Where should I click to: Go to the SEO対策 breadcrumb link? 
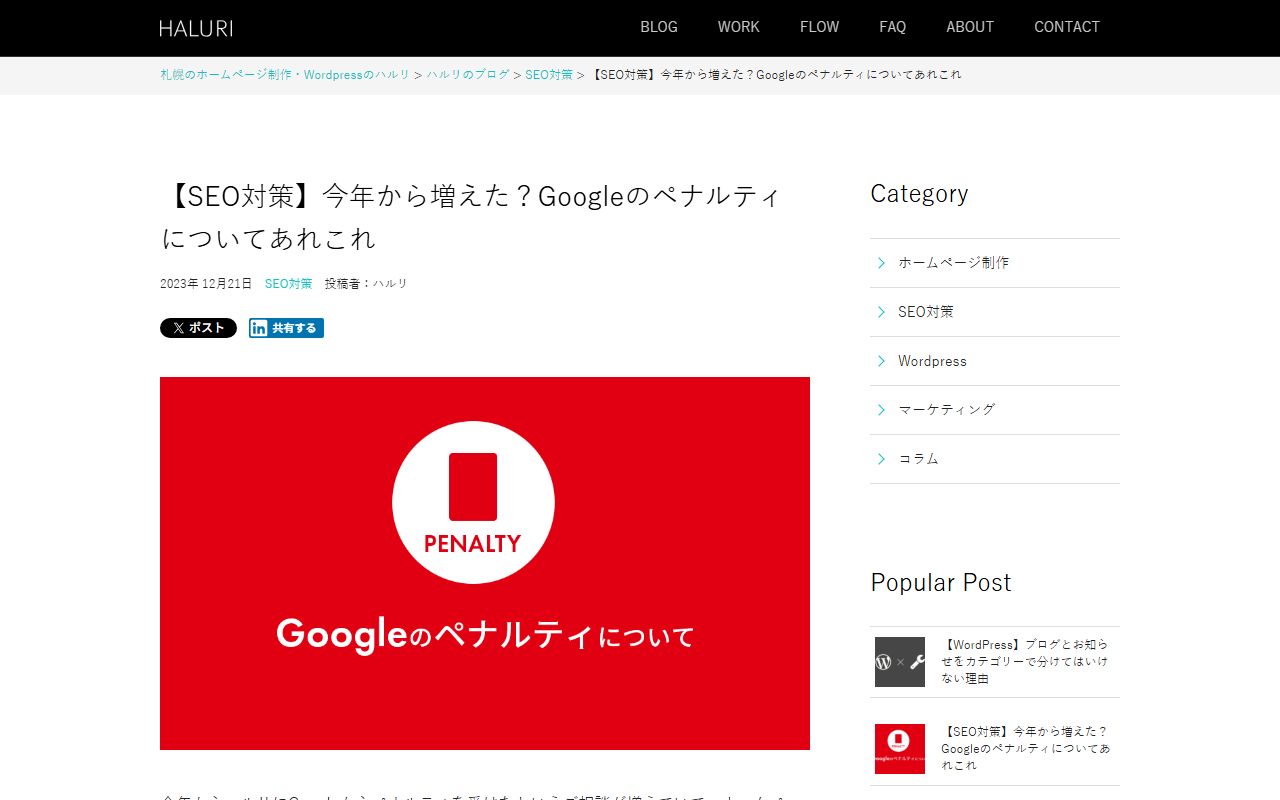(x=549, y=75)
